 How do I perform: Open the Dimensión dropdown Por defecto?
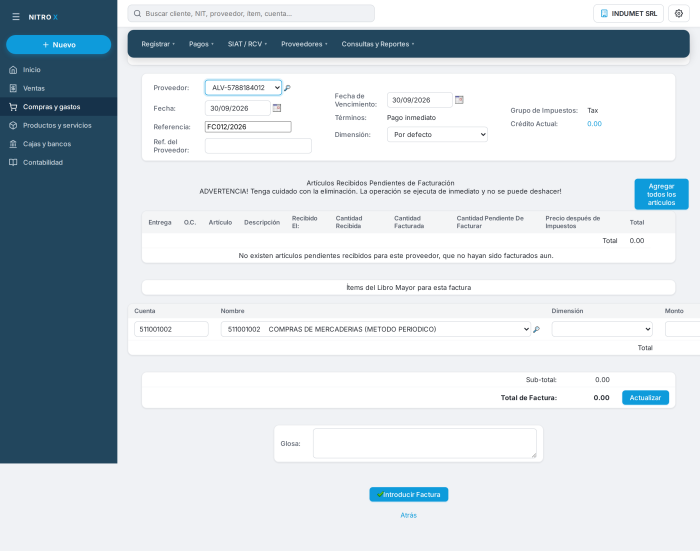click(x=438, y=134)
